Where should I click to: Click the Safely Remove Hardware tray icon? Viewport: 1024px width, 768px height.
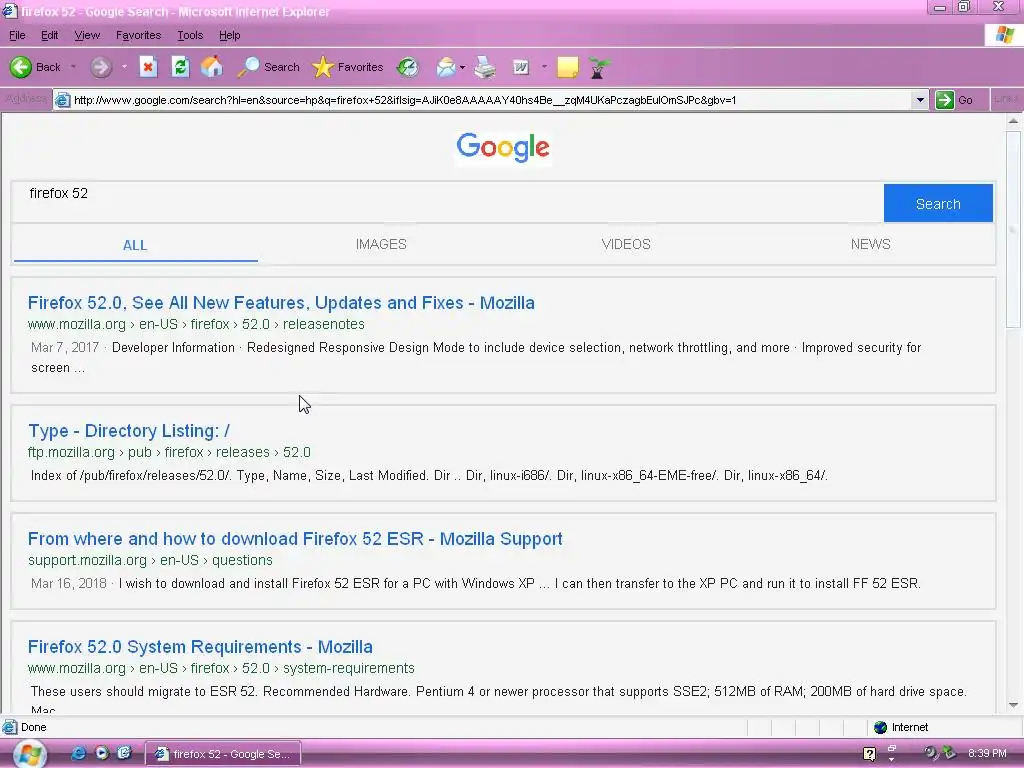point(949,753)
